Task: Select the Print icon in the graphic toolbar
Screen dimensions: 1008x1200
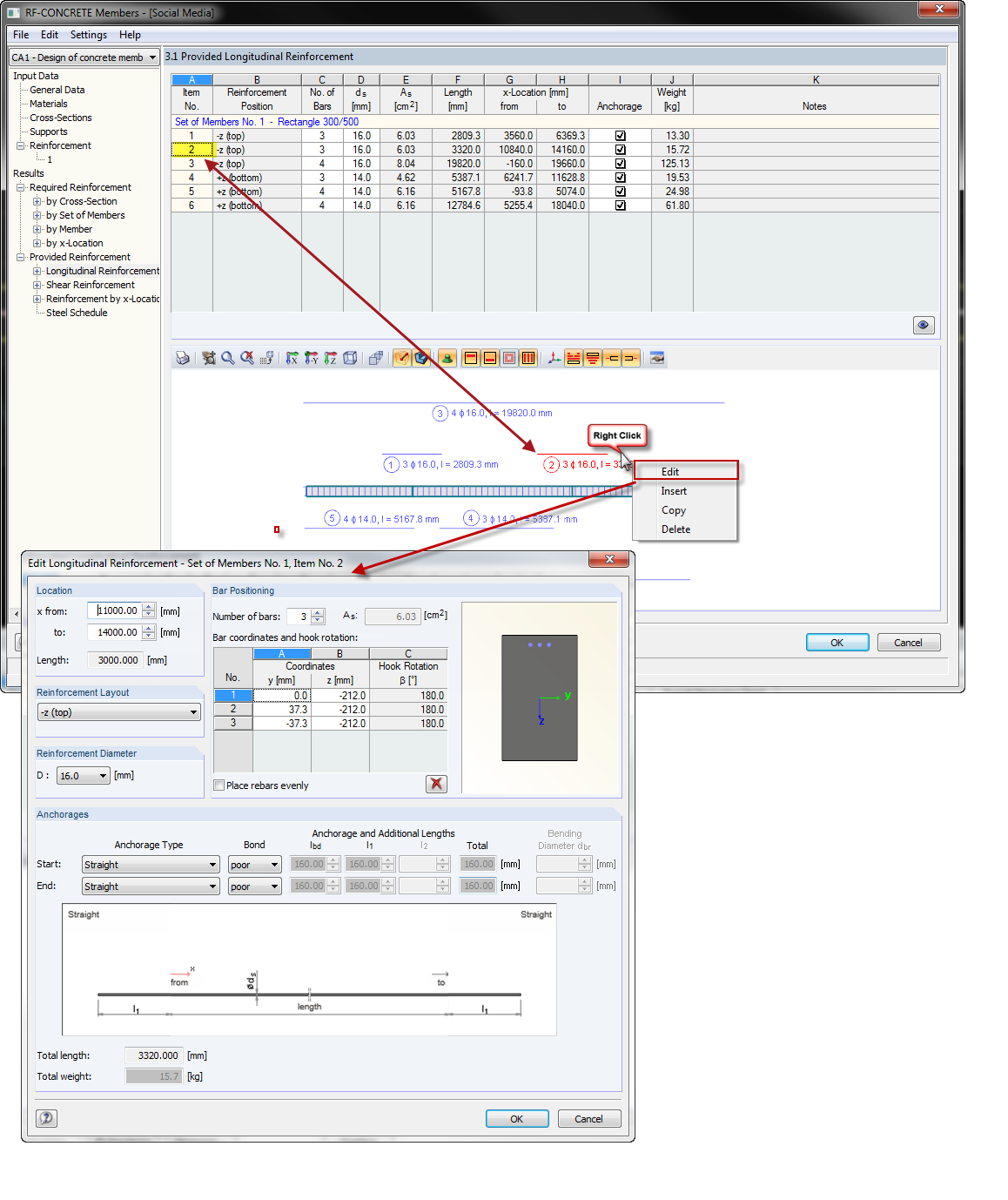Action: (183, 358)
